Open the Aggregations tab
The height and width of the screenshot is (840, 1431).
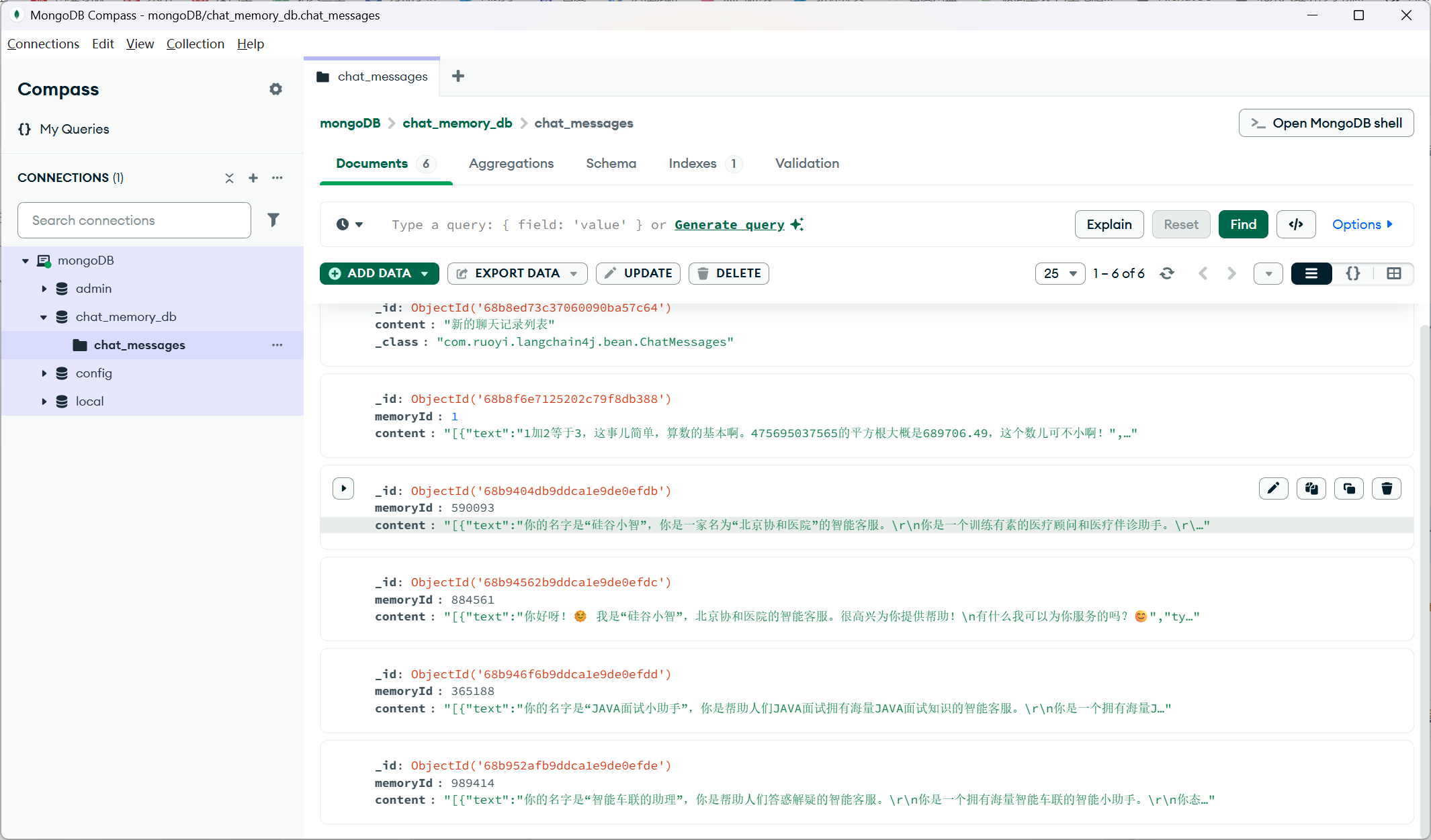511,163
